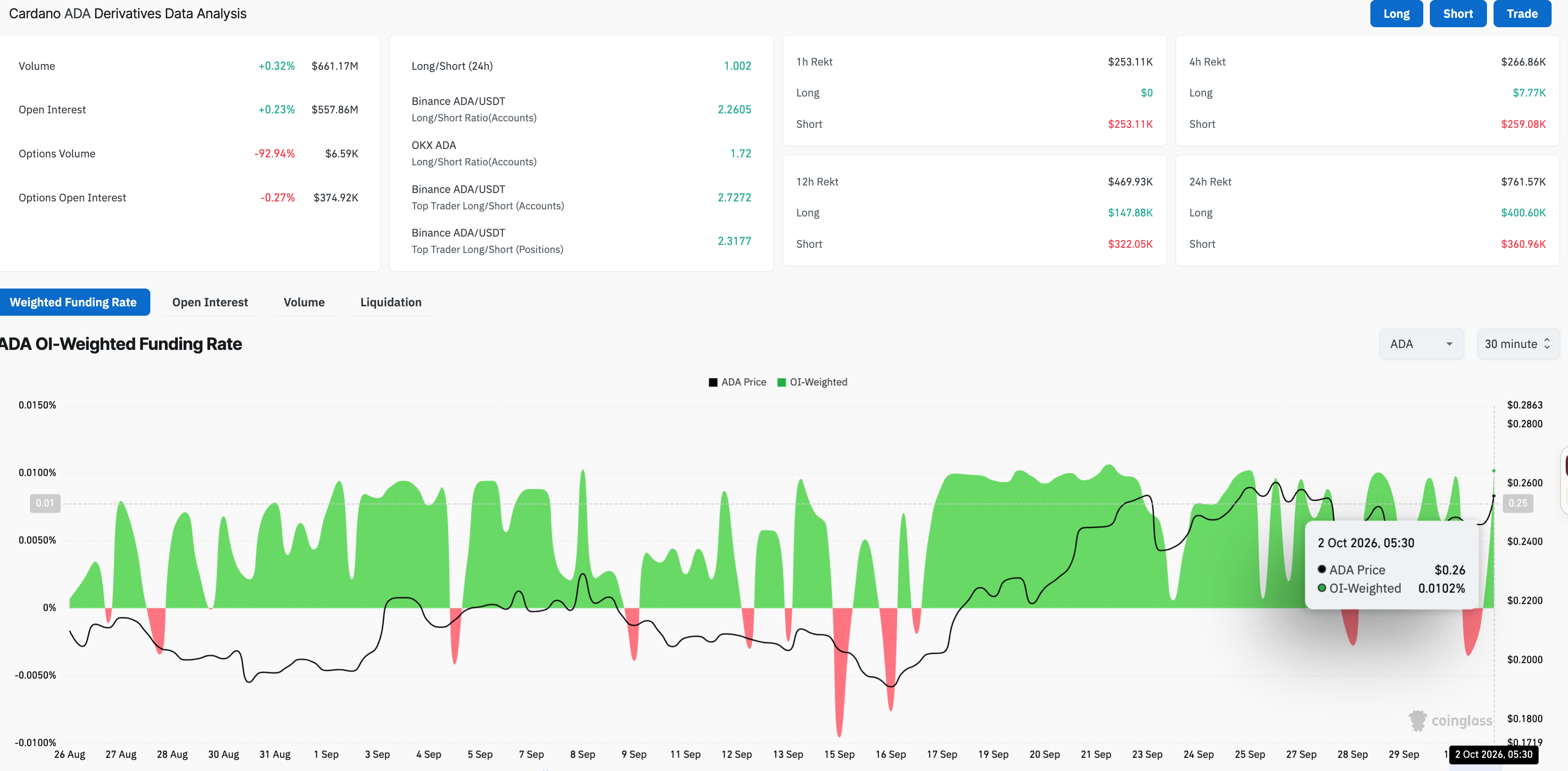Image resolution: width=1568 pixels, height=771 pixels.
Task: Click the Cardano ADA Derivatives Data Analysis title
Action: pos(128,14)
